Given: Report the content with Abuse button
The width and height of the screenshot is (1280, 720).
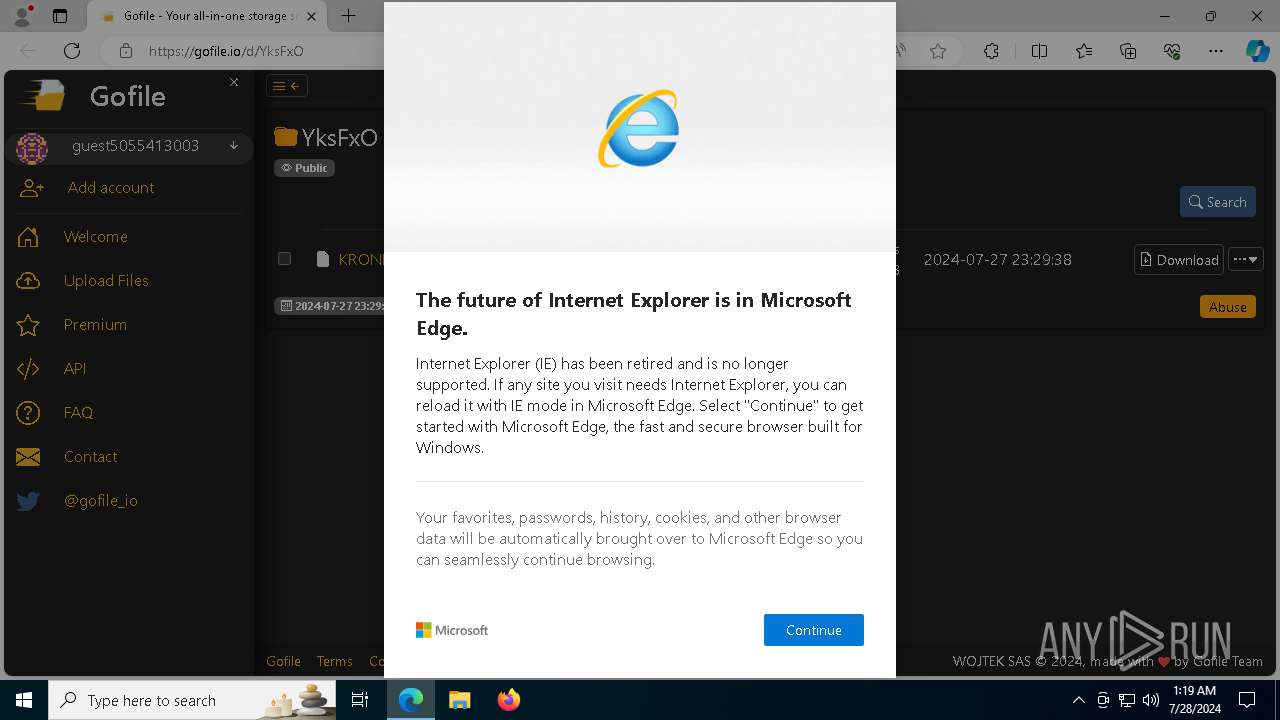Looking at the screenshot, I should tap(1227, 307).
